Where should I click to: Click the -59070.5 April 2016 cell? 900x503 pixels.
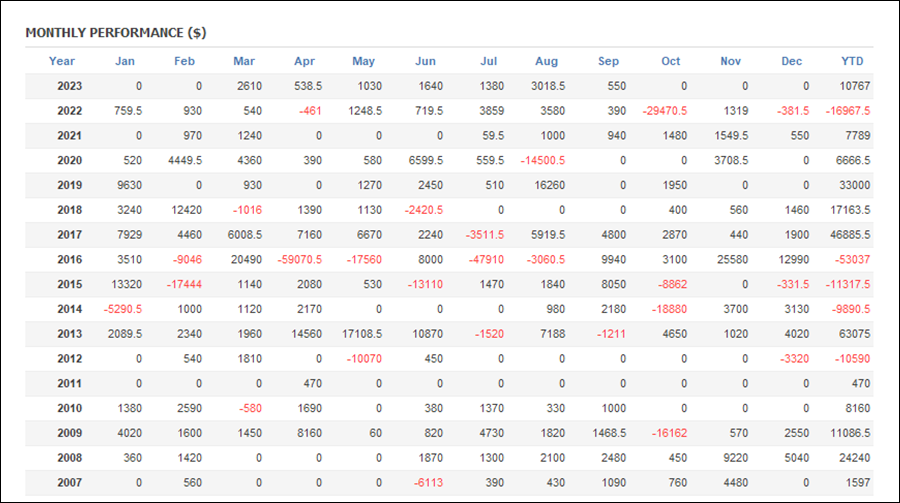(x=300, y=260)
